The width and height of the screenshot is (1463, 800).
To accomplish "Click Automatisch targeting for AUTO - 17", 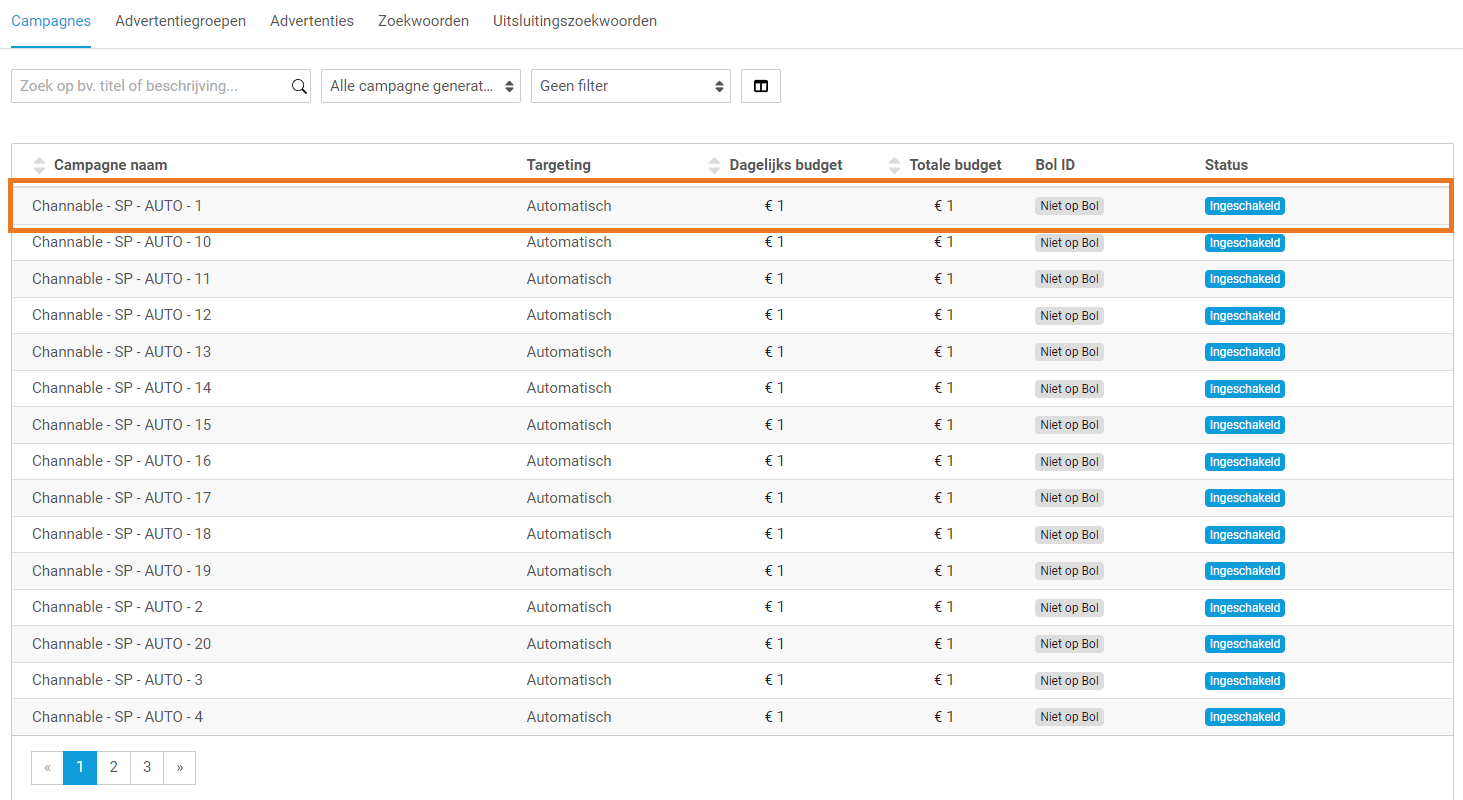I will [569, 498].
